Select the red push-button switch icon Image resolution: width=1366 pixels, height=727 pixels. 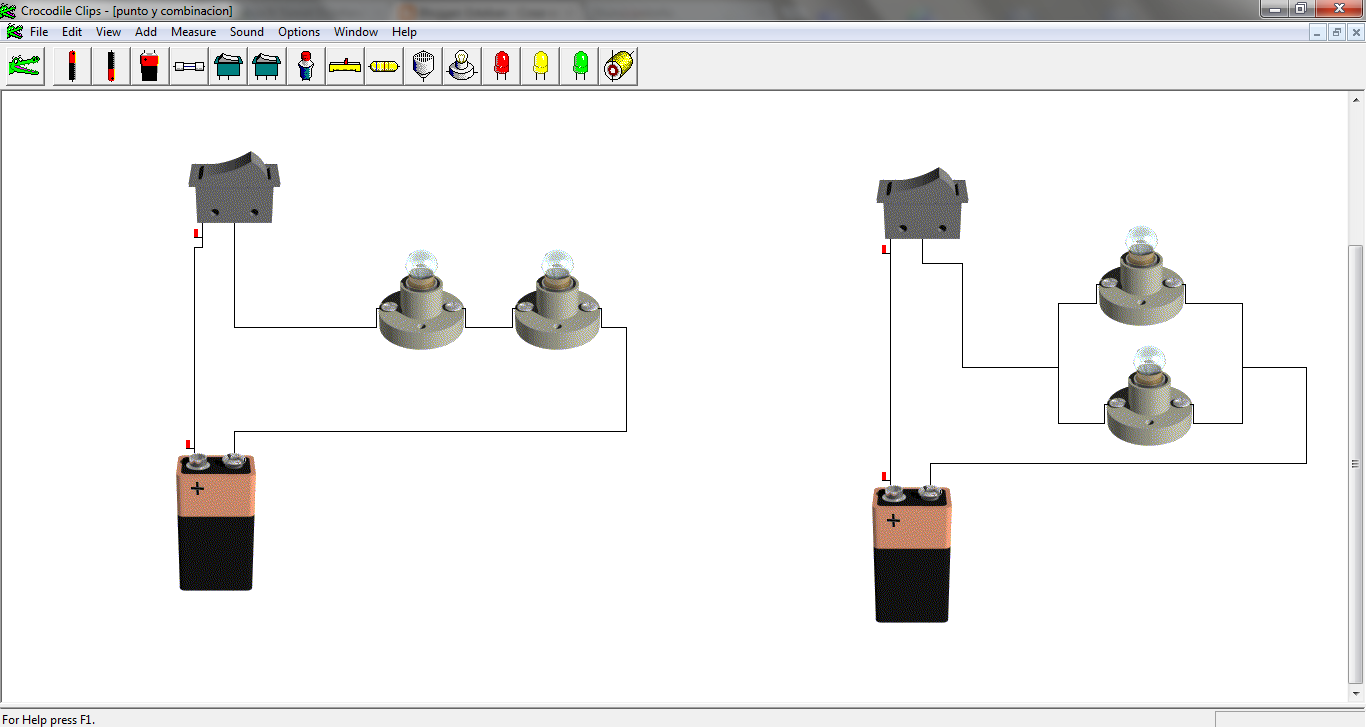(x=306, y=67)
